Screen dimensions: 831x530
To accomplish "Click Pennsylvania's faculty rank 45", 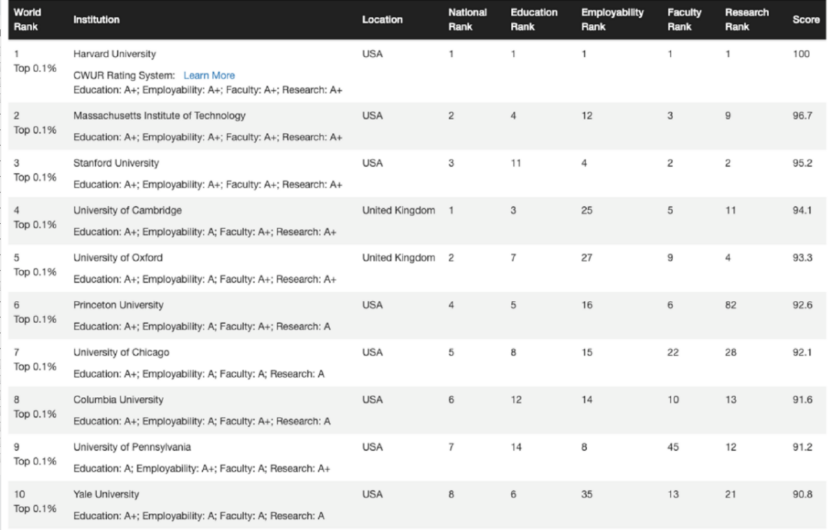I will [673, 447].
